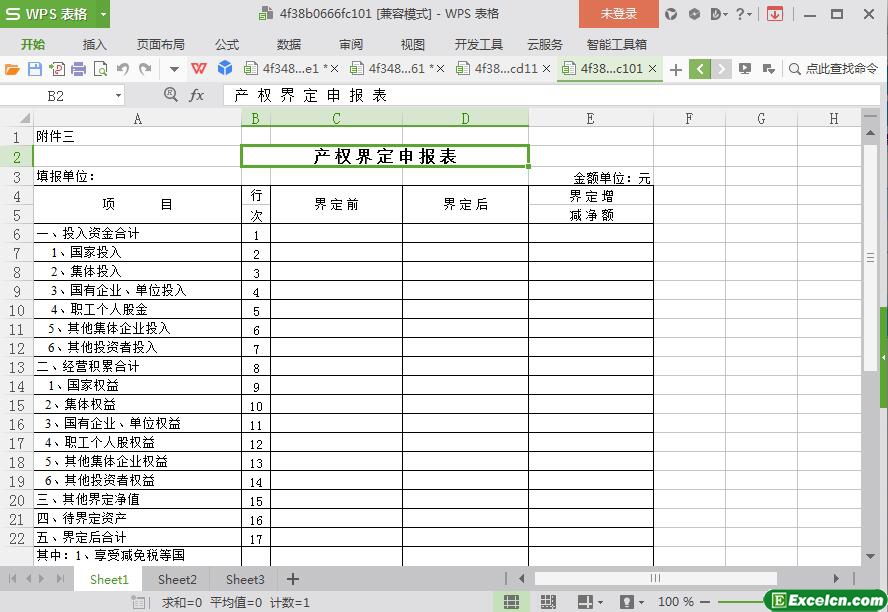Click the skin icon in title bar
888x612 pixels.
[671, 14]
